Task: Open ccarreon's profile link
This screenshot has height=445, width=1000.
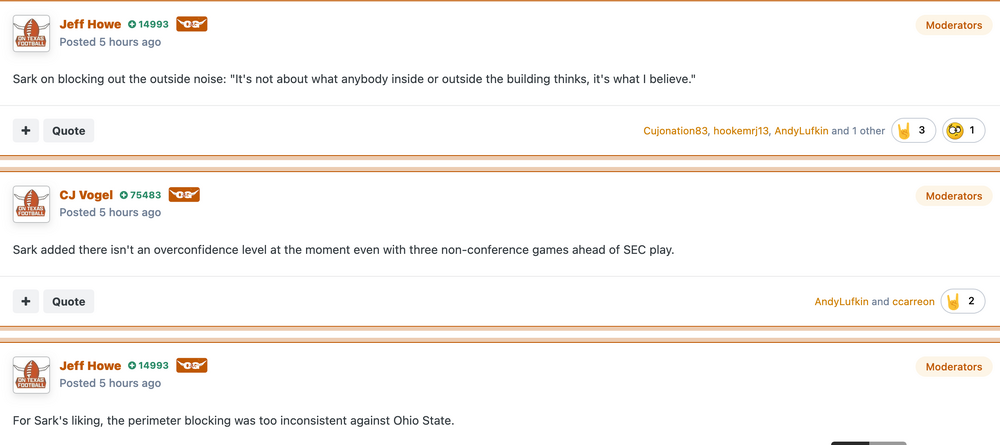Action: tap(913, 301)
